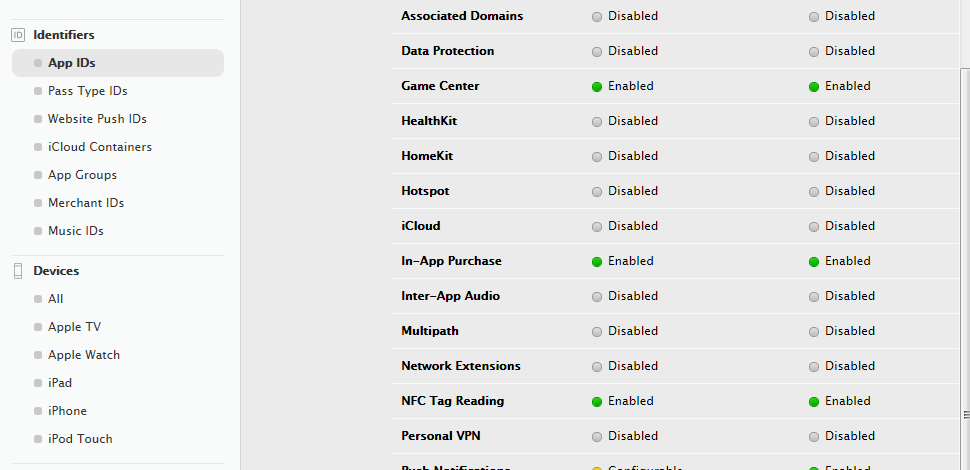This screenshot has height=470, width=970.
Task: Select Apple TV devices
Action: tap(74, 327)
